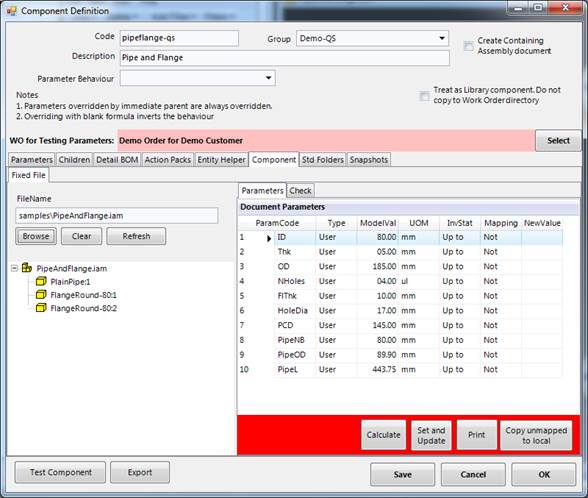
Task: Switch to the Action Packs tab
Action: point(168,160)
